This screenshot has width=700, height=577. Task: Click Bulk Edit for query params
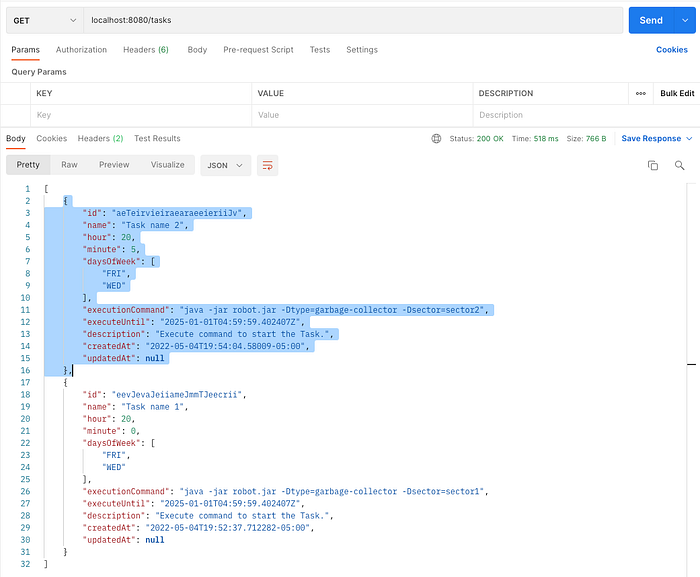677,93
